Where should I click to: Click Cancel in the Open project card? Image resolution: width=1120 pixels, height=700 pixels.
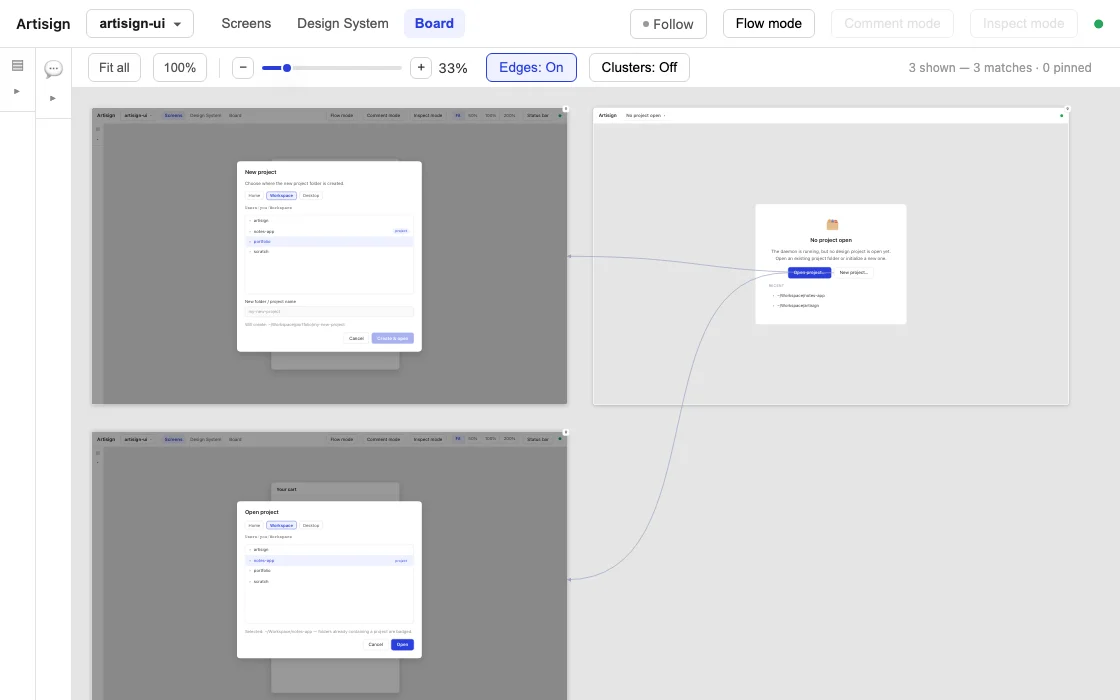coord(376,644)
